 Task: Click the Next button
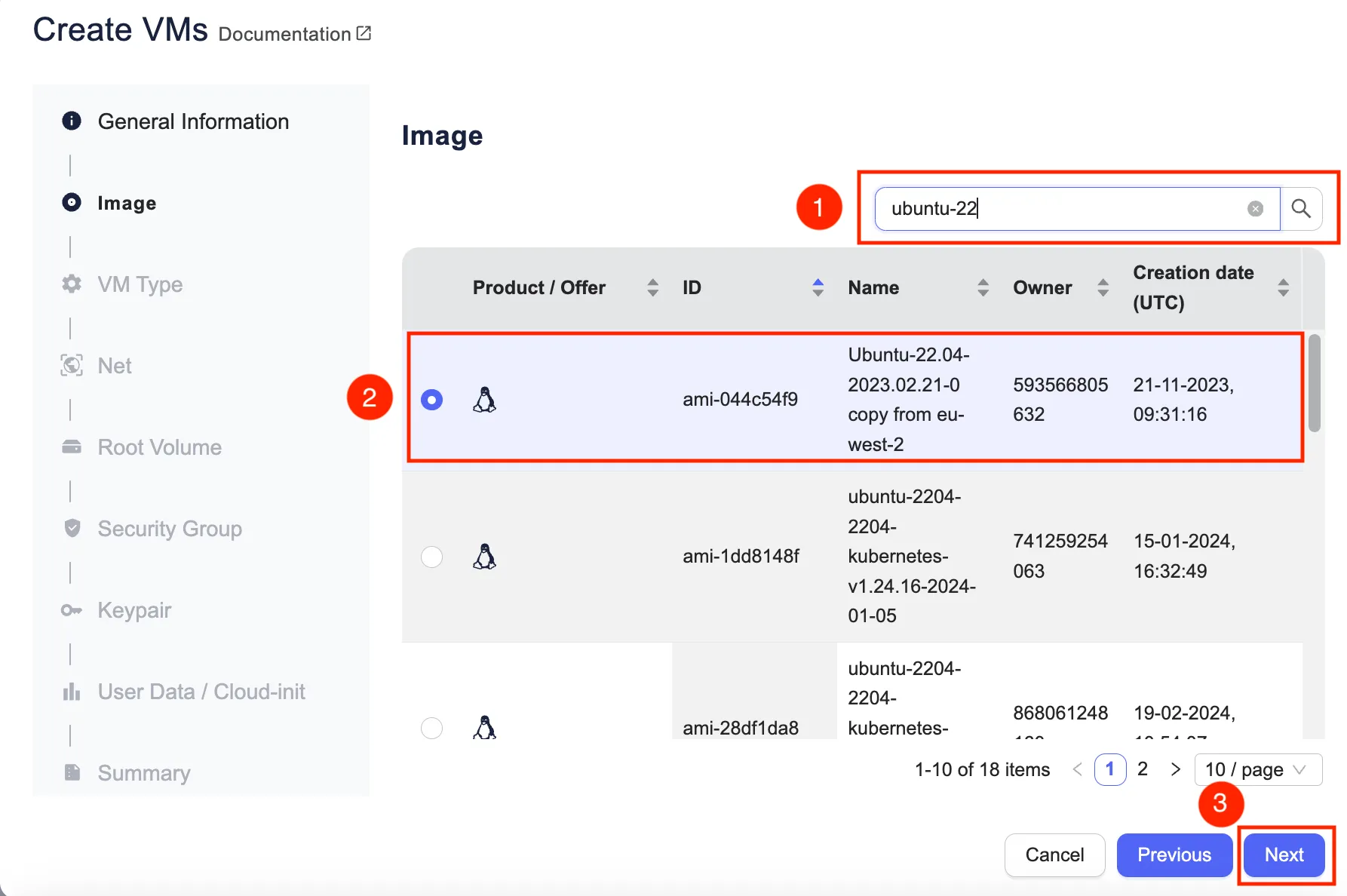pos(1284,855)
